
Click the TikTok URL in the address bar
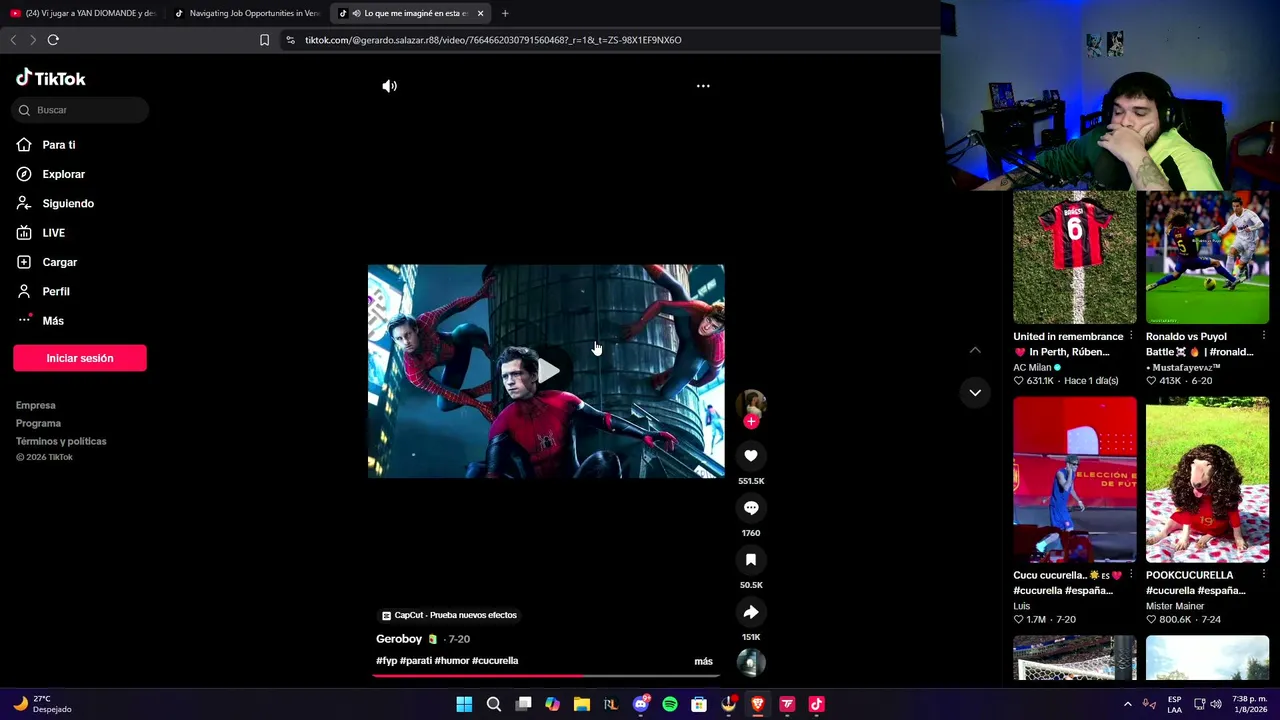493,40
